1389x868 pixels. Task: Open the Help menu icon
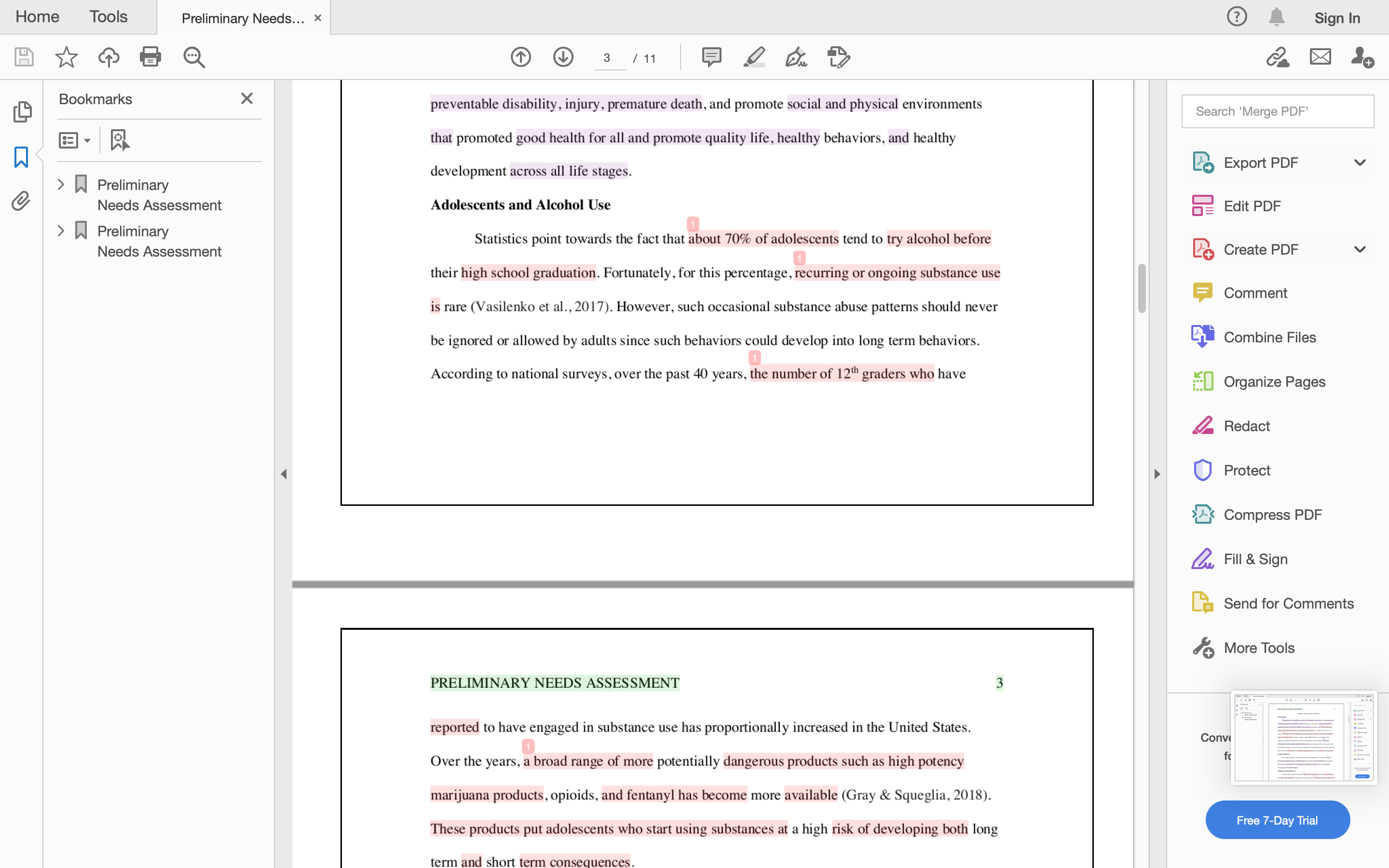coord(1237,17)
